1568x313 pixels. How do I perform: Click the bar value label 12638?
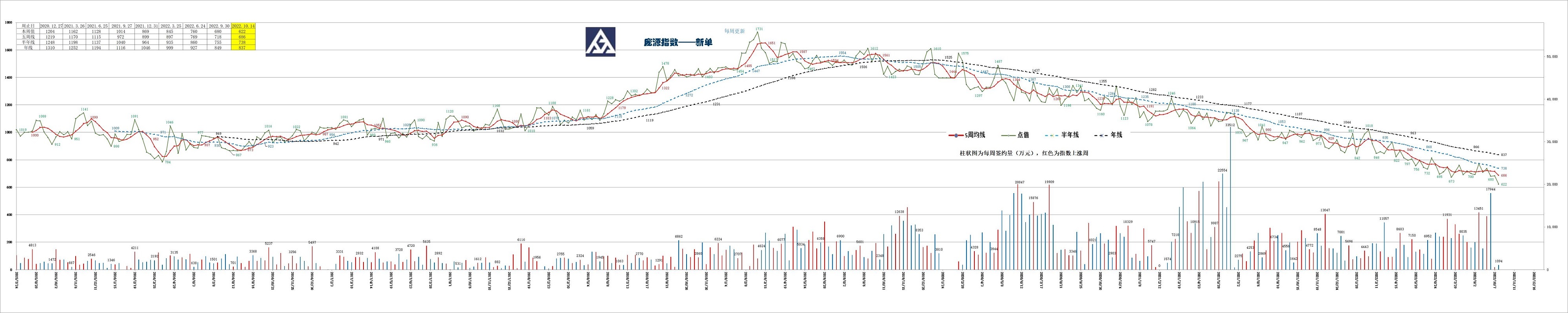899,212
